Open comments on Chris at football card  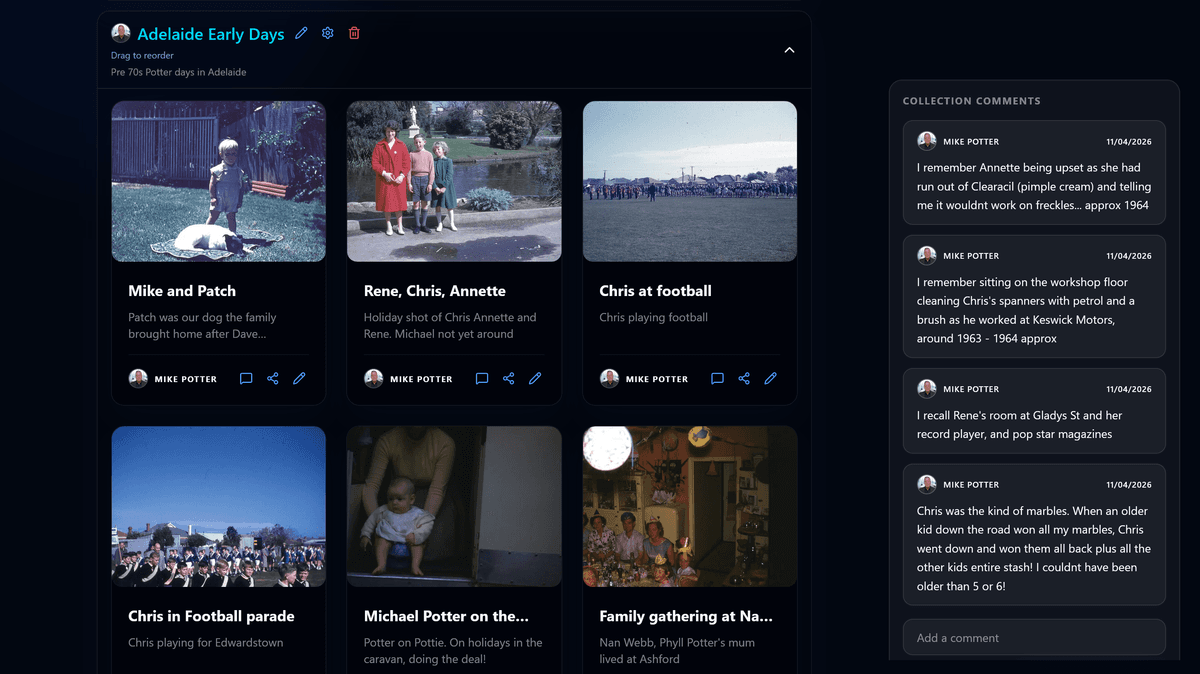717,379
